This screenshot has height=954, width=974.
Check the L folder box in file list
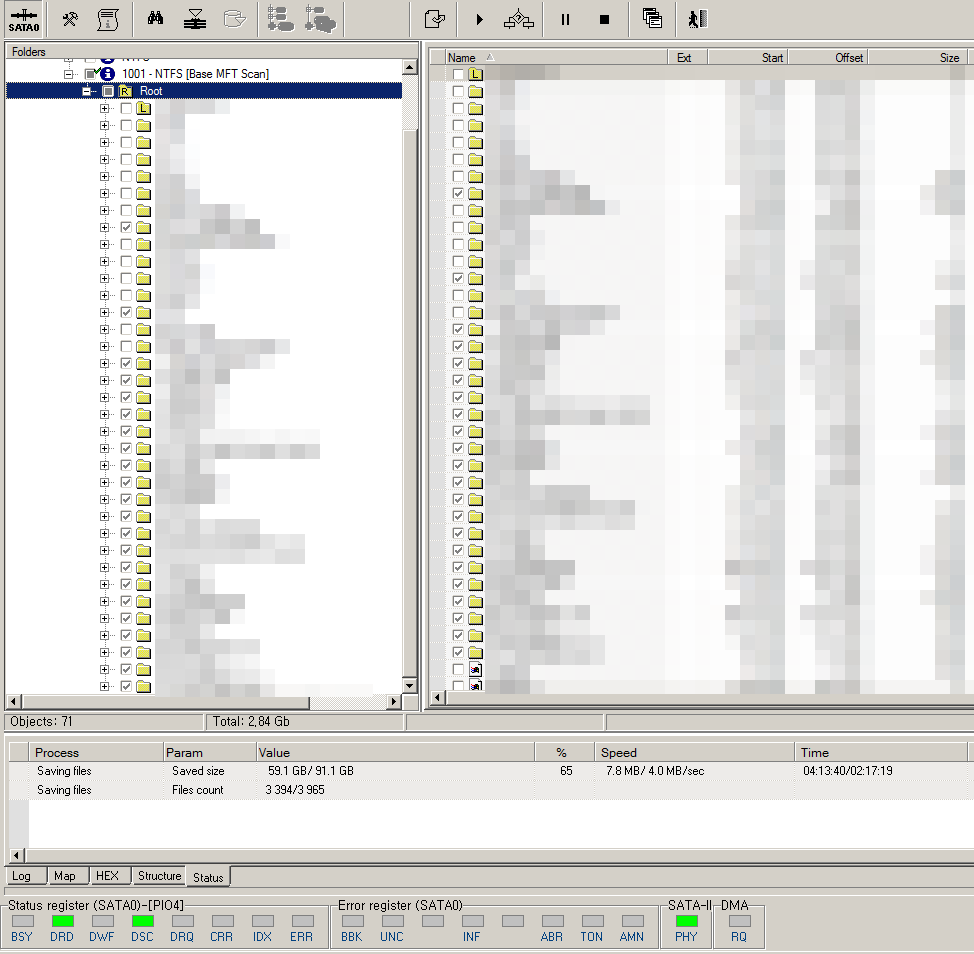click(458, 74)
